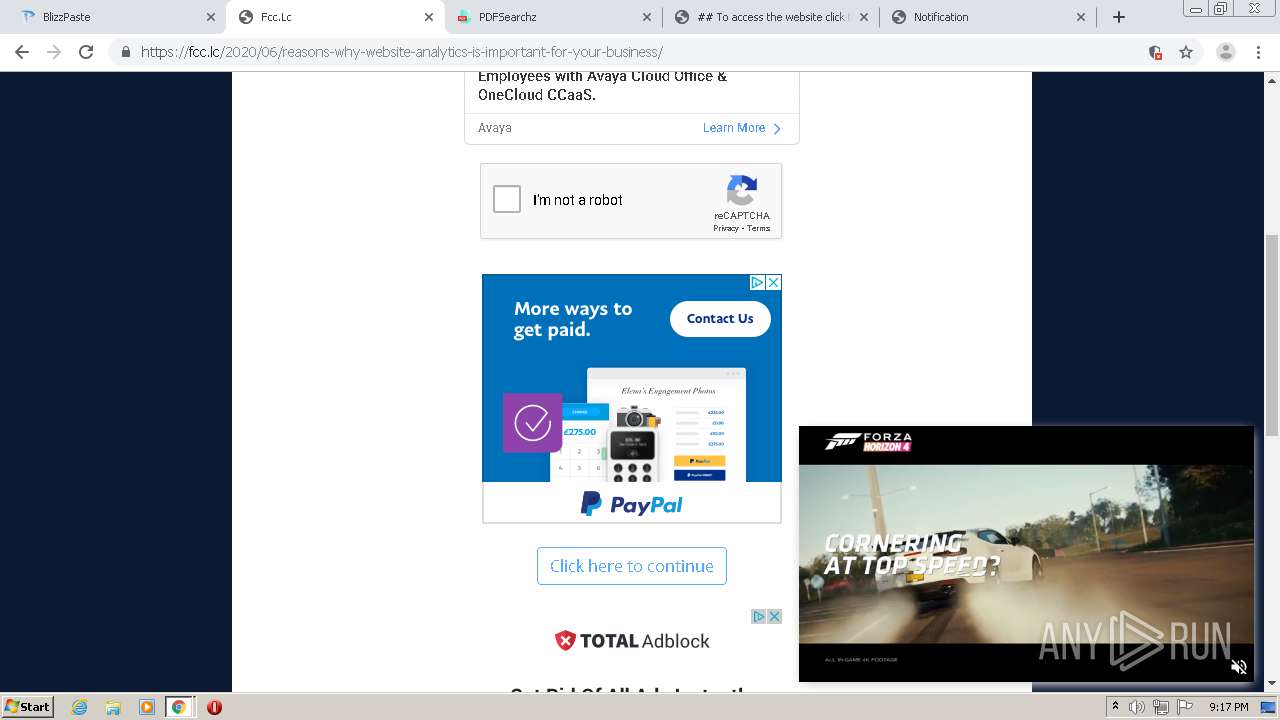Select the Fcc.Lc tab
The image size is (1280, 720).
[335, 17]
